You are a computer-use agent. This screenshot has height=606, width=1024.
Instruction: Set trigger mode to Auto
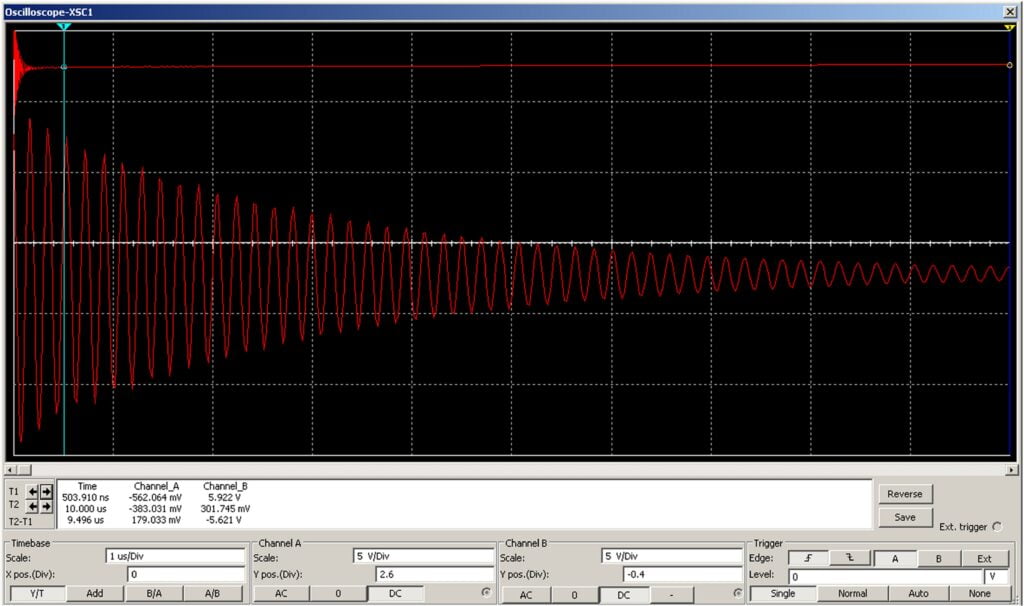click(x=918, y=594)
